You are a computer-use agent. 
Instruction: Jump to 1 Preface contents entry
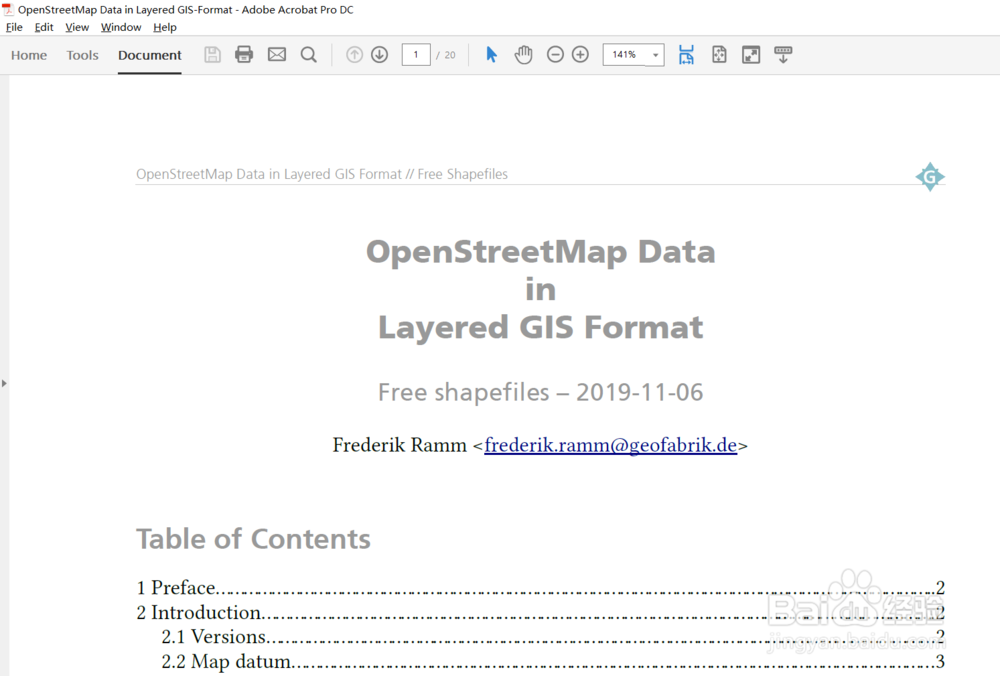tap(540, 587)
